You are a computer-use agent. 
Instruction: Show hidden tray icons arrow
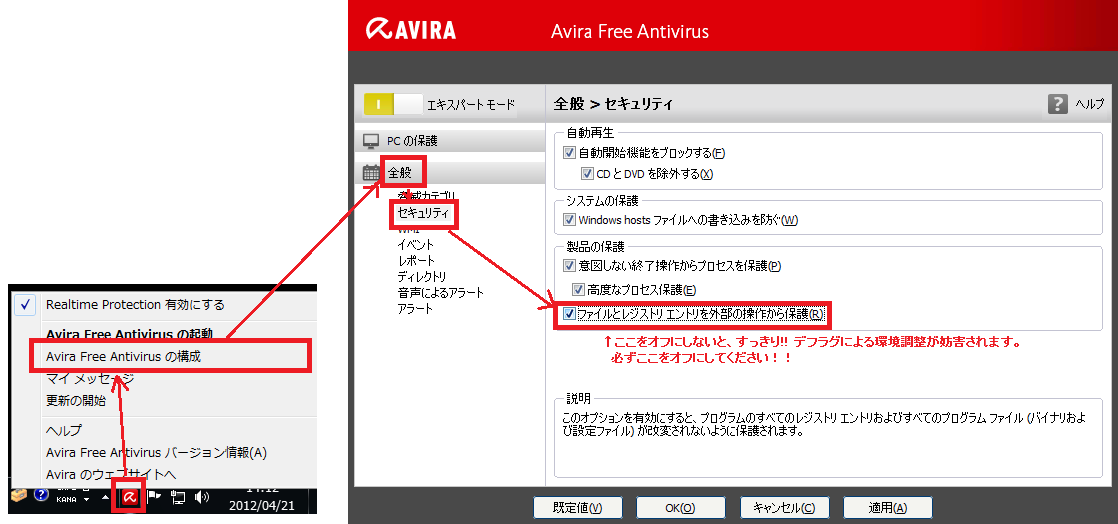[106, 497]
